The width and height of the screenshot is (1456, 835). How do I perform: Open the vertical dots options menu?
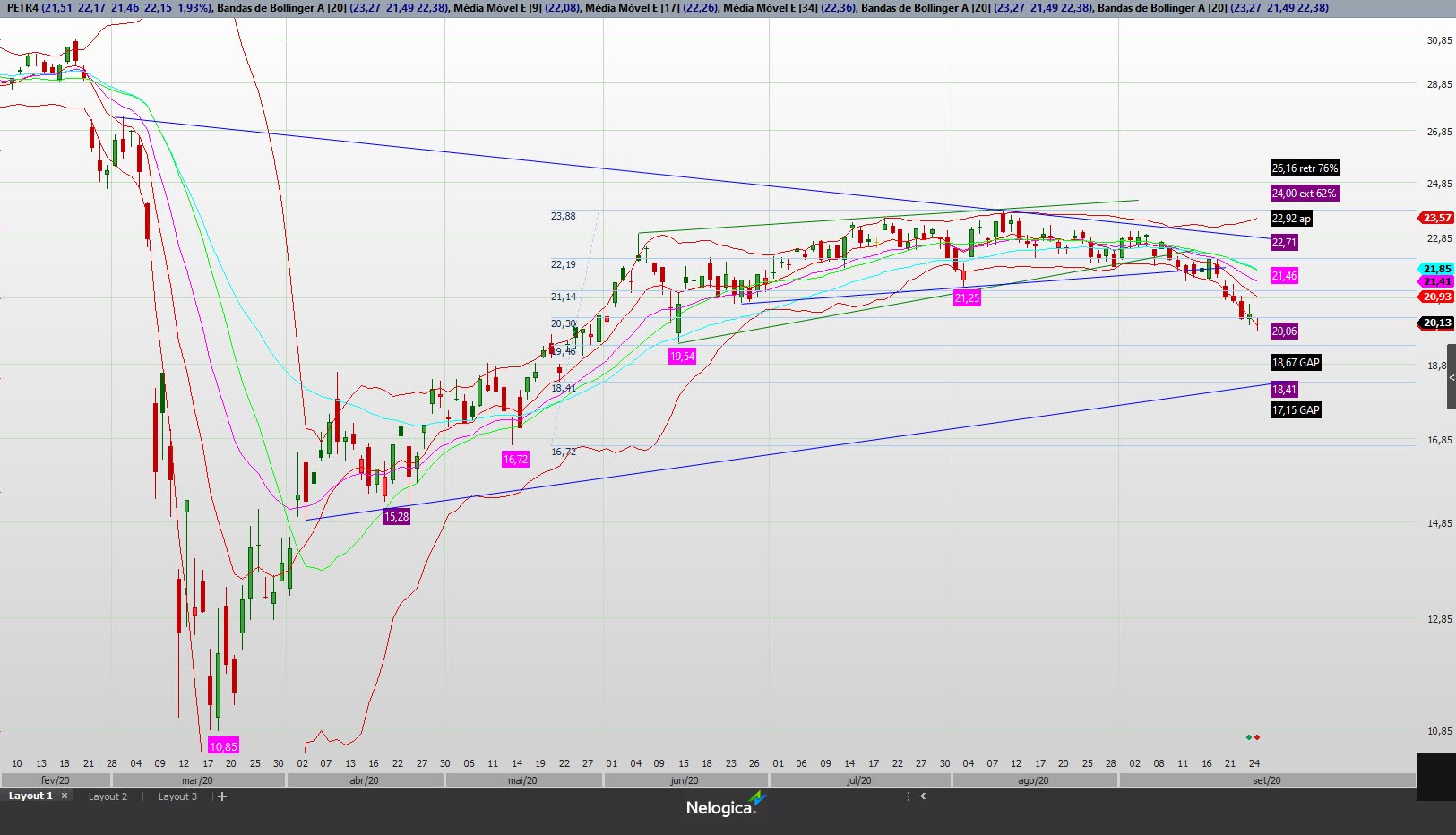(x=908, y=796)
